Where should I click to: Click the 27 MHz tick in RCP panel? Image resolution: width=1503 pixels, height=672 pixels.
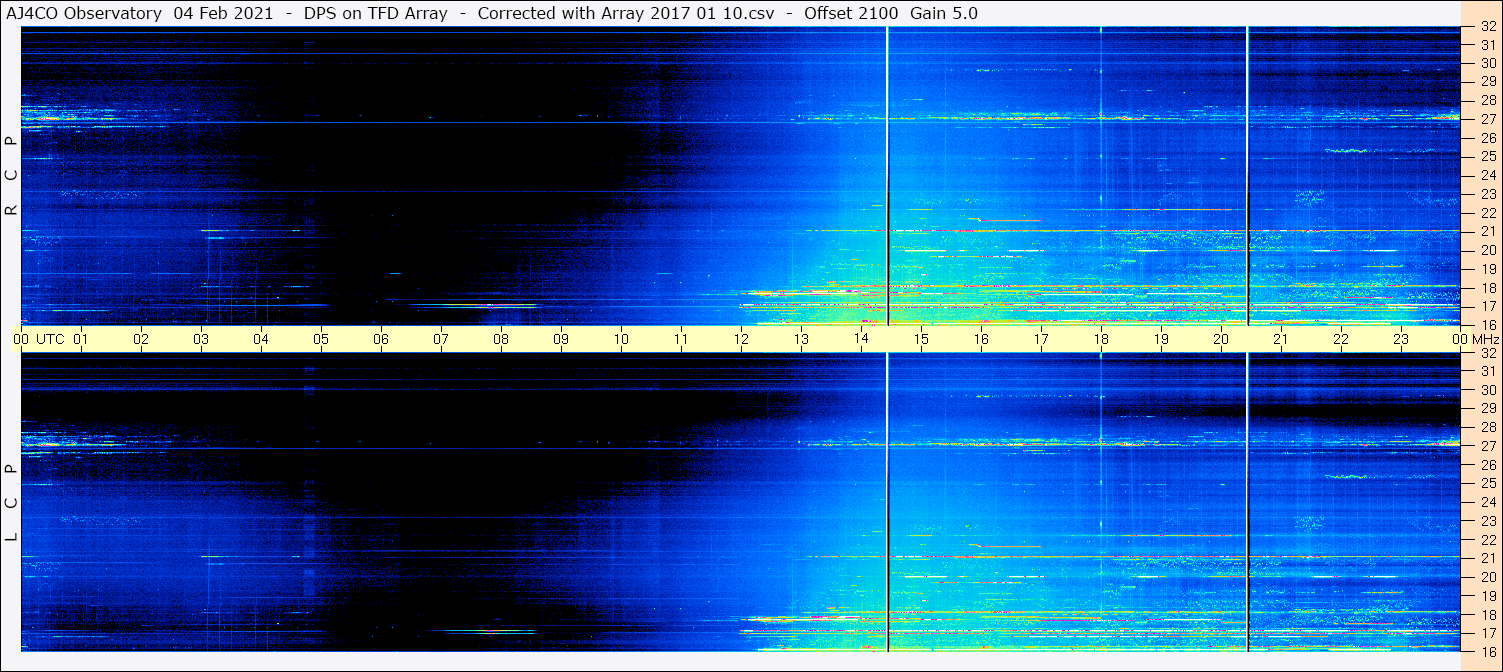(x=1488, y=119)
